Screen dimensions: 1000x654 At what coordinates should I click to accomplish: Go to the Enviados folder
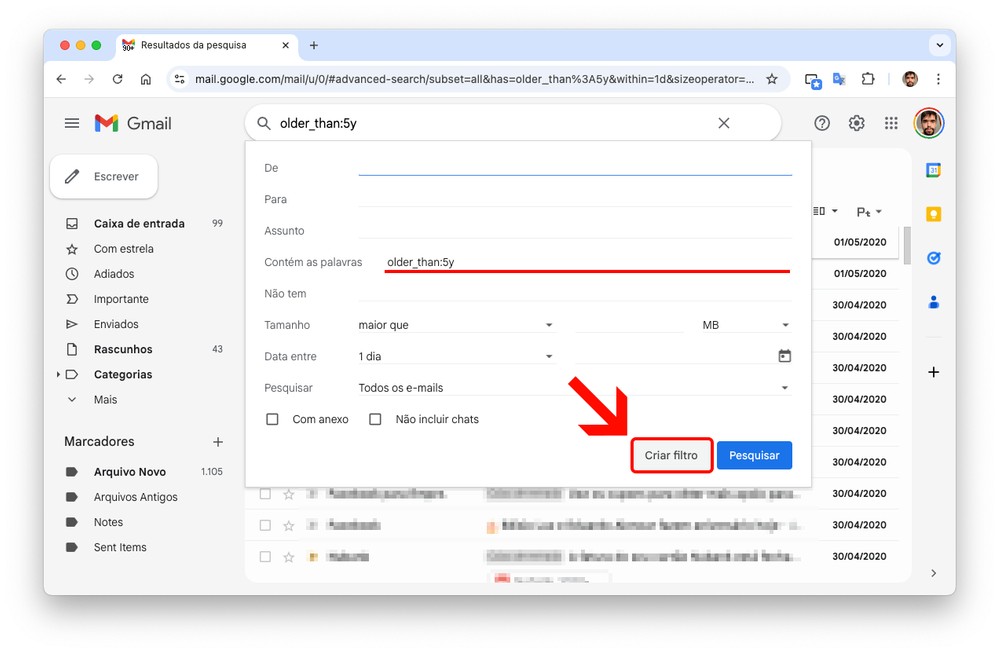pyautogui.click(x=116, y=324)
